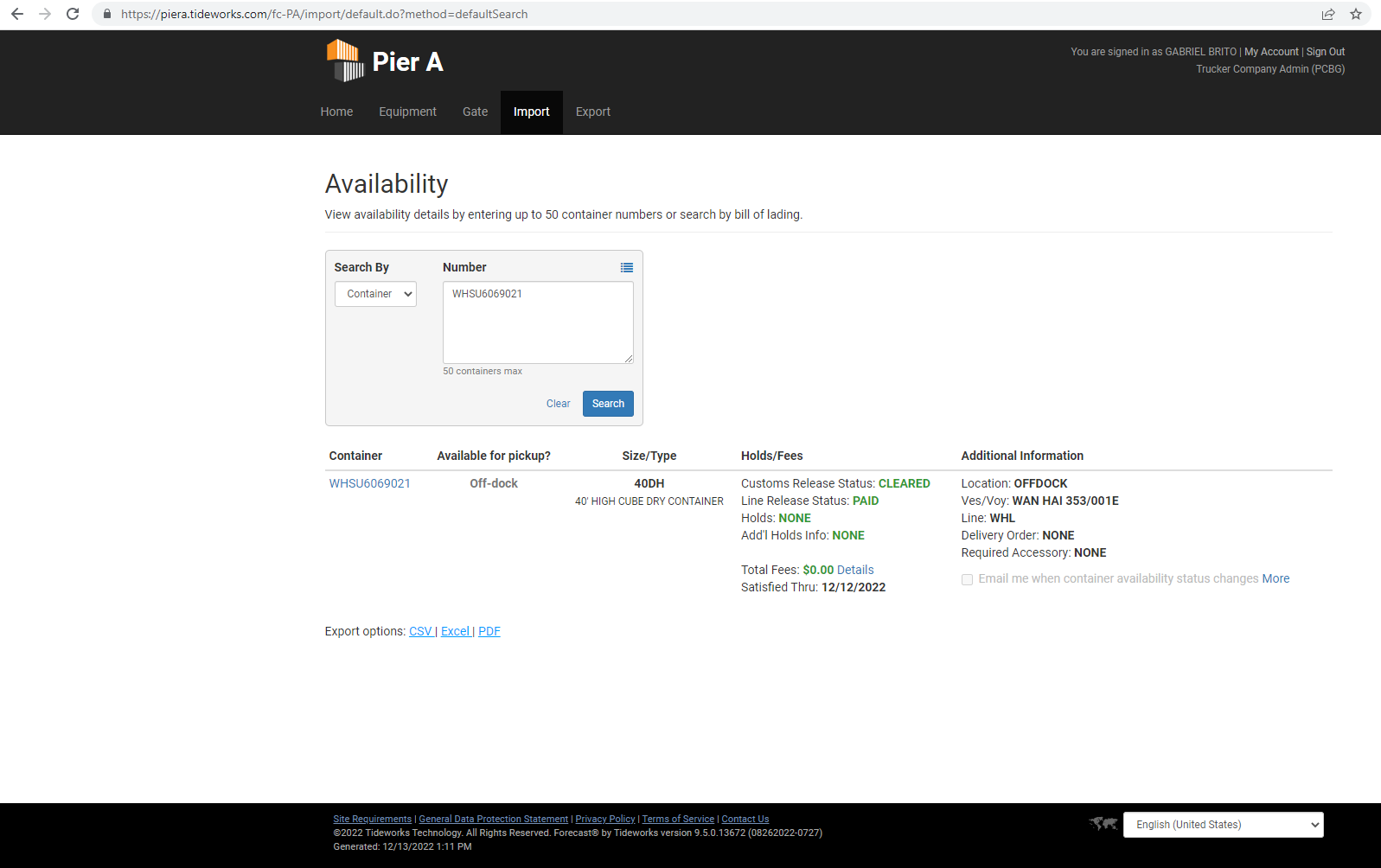Click the WHL line value
Viewport: 1381px width, 868px height.
pos(1002,518)
